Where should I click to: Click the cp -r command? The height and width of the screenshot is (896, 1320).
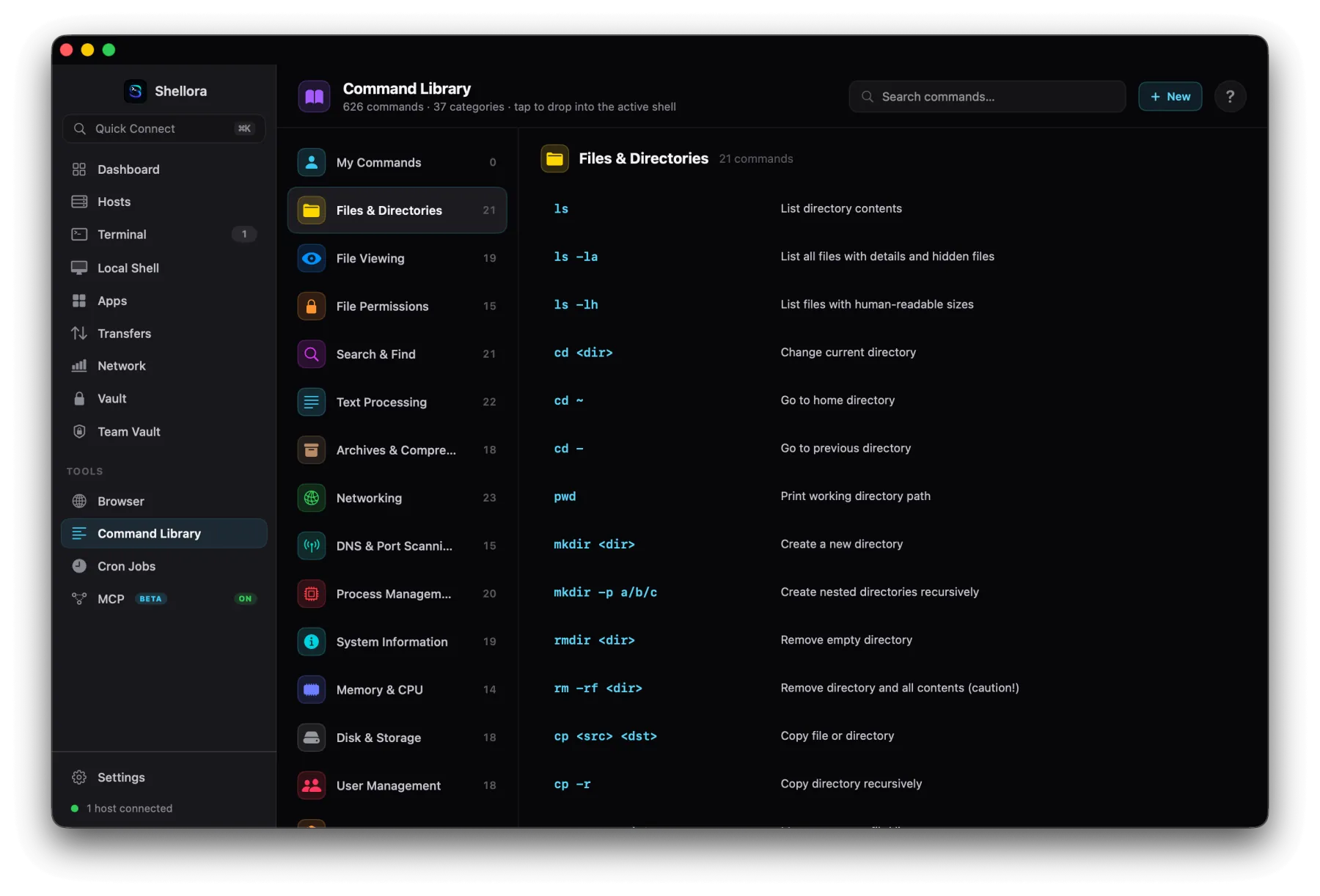pyautogui.click(x=572, y=784)
